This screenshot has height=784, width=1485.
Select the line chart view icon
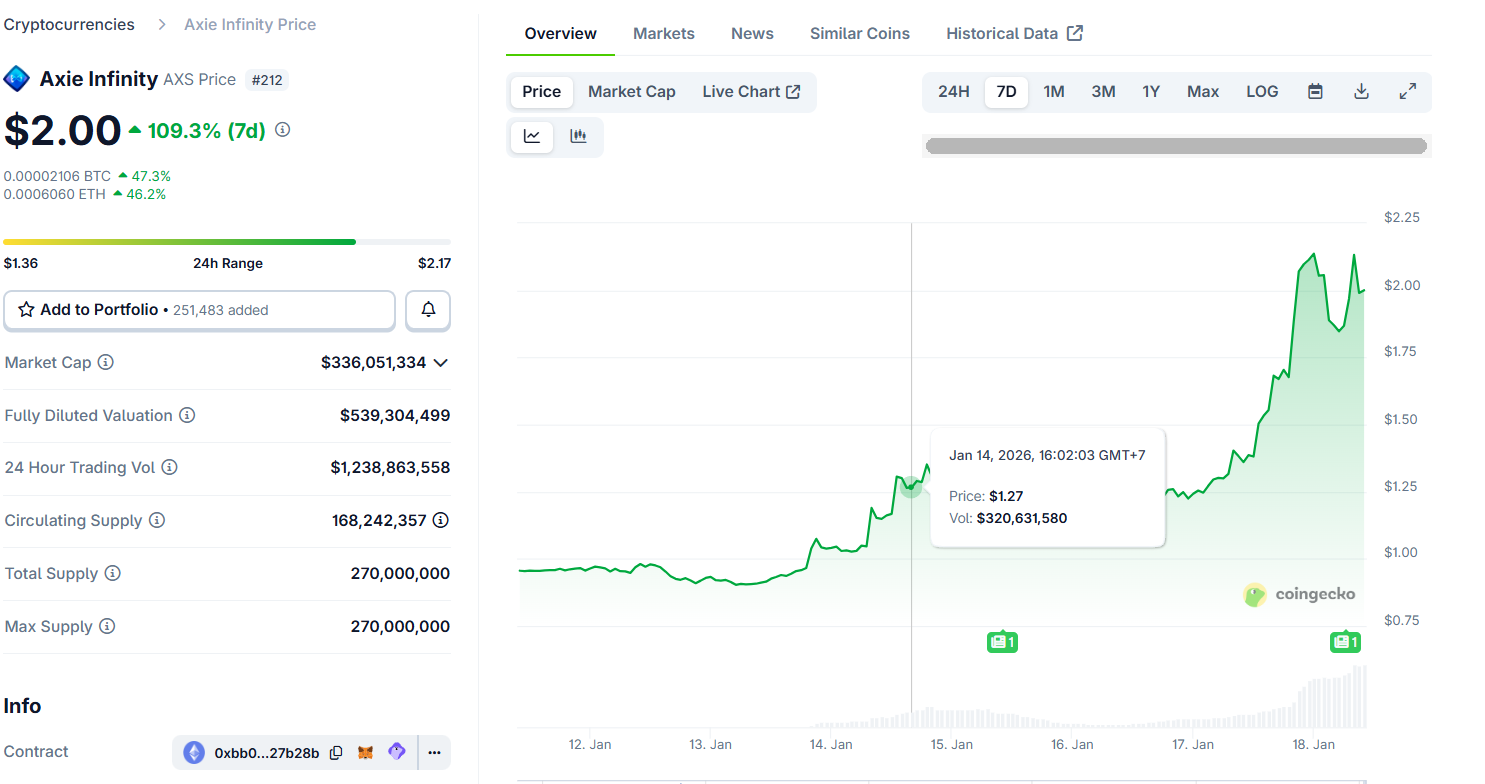[532, 137]
